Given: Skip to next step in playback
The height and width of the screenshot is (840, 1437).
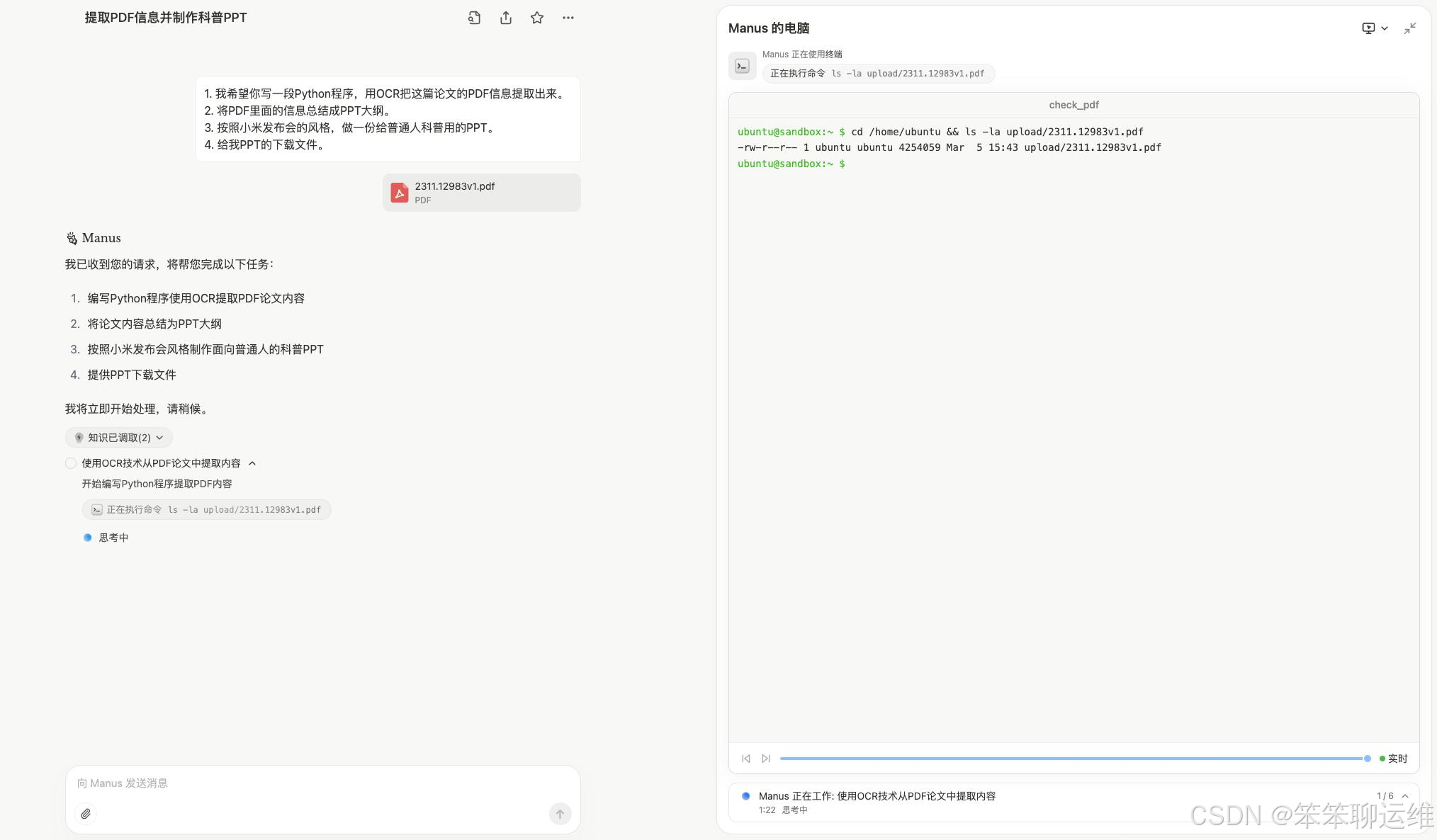Looking at the screenshot, I should click(766, 759).
